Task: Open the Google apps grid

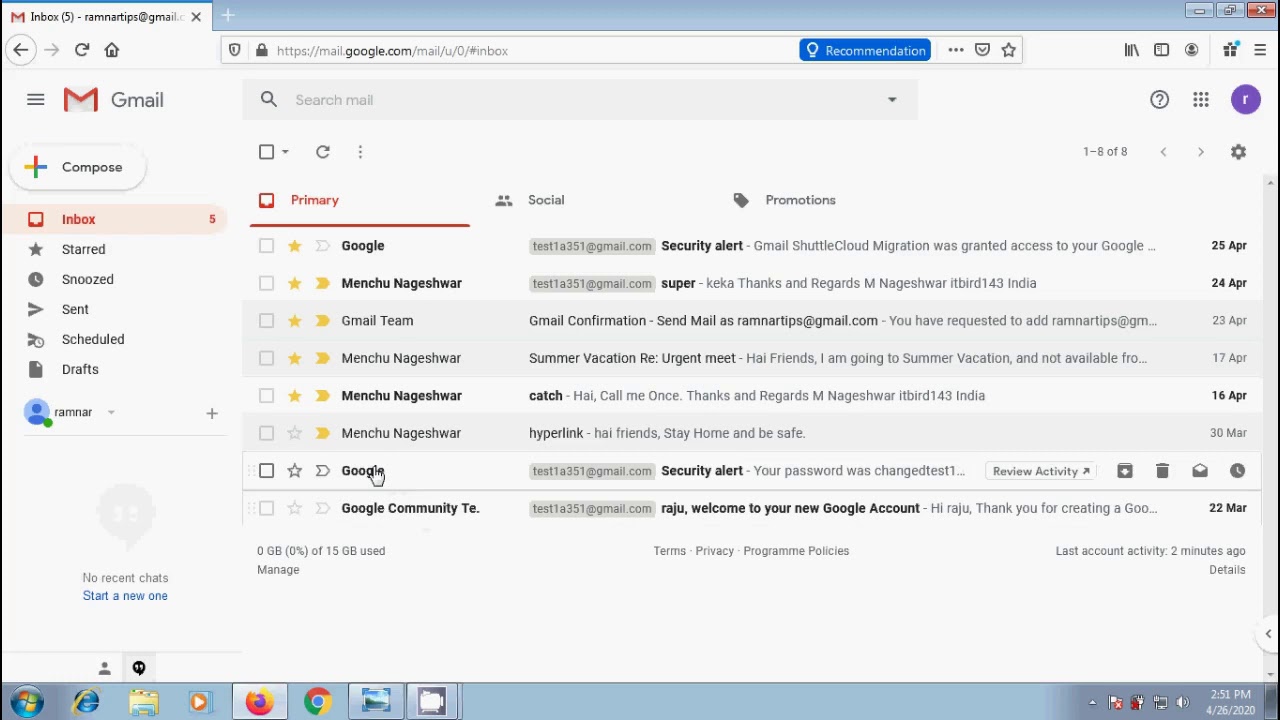Action: pyautogui.click(x=1201, y=100)
